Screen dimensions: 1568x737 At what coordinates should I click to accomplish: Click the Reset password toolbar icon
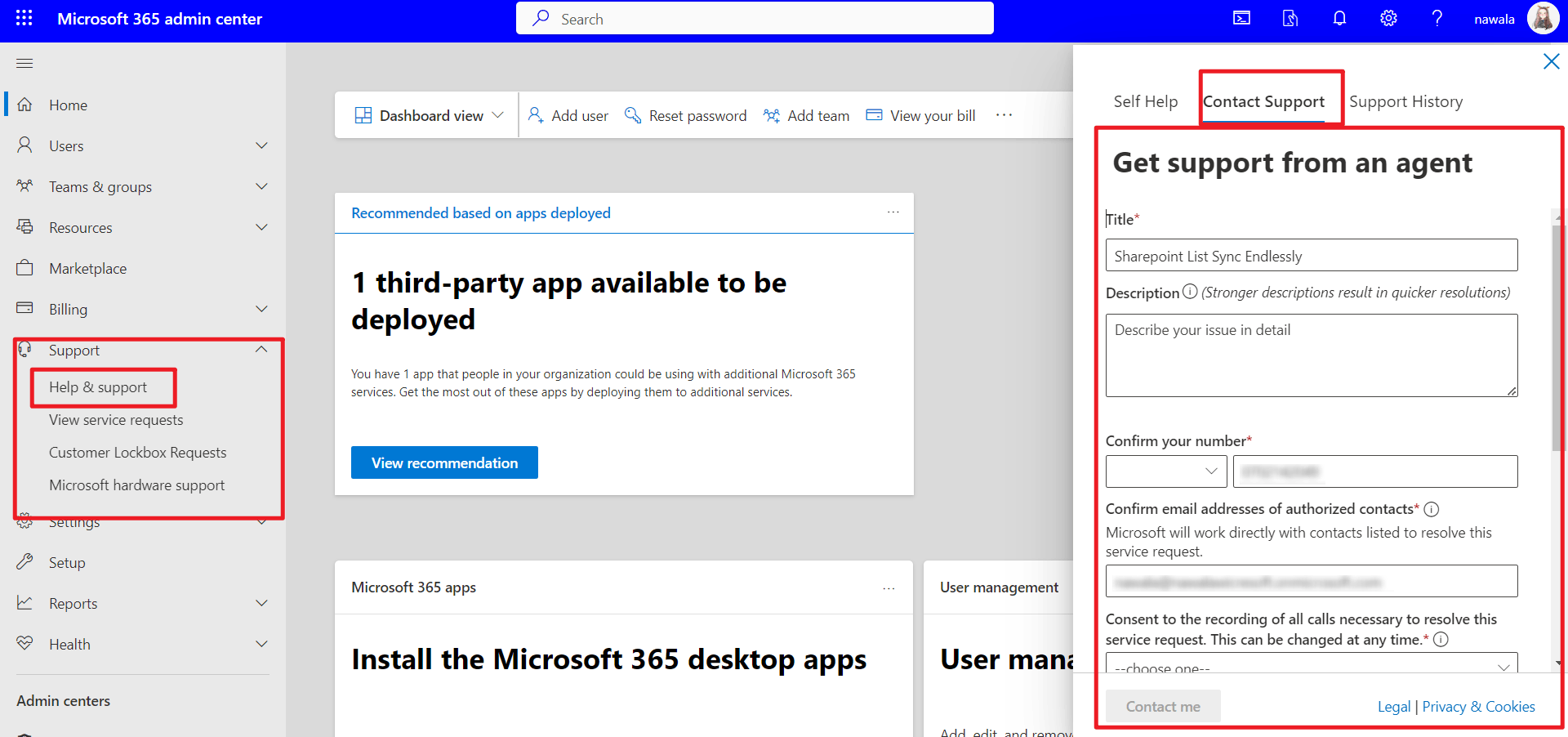coord(633,115)
